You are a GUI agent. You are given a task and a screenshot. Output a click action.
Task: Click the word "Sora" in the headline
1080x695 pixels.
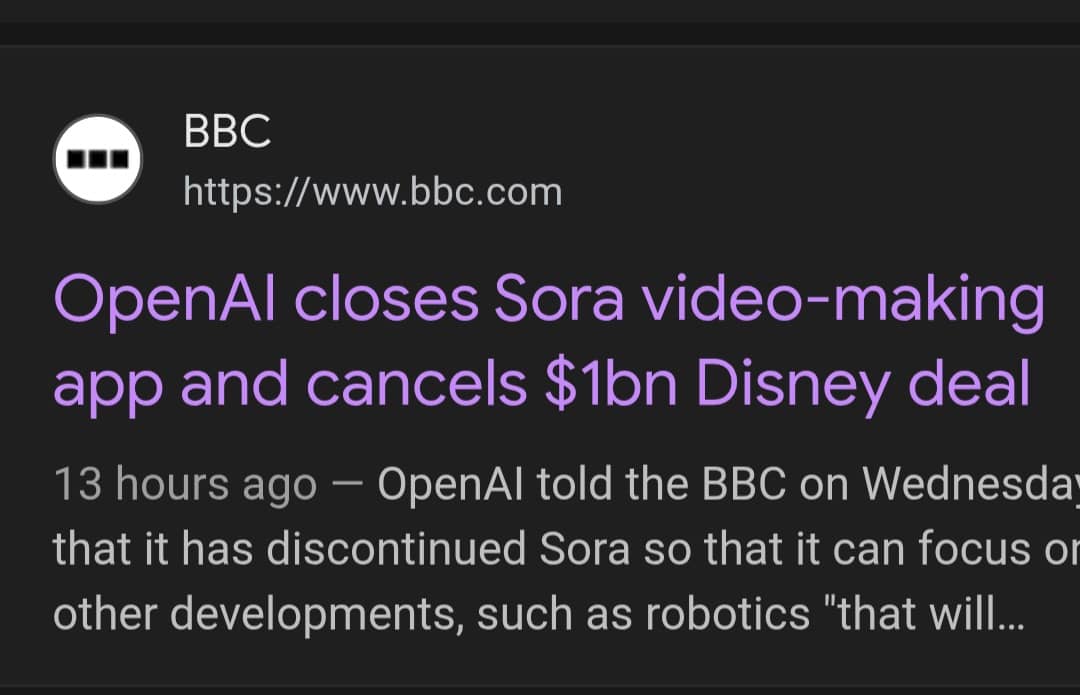click(559, 301)
